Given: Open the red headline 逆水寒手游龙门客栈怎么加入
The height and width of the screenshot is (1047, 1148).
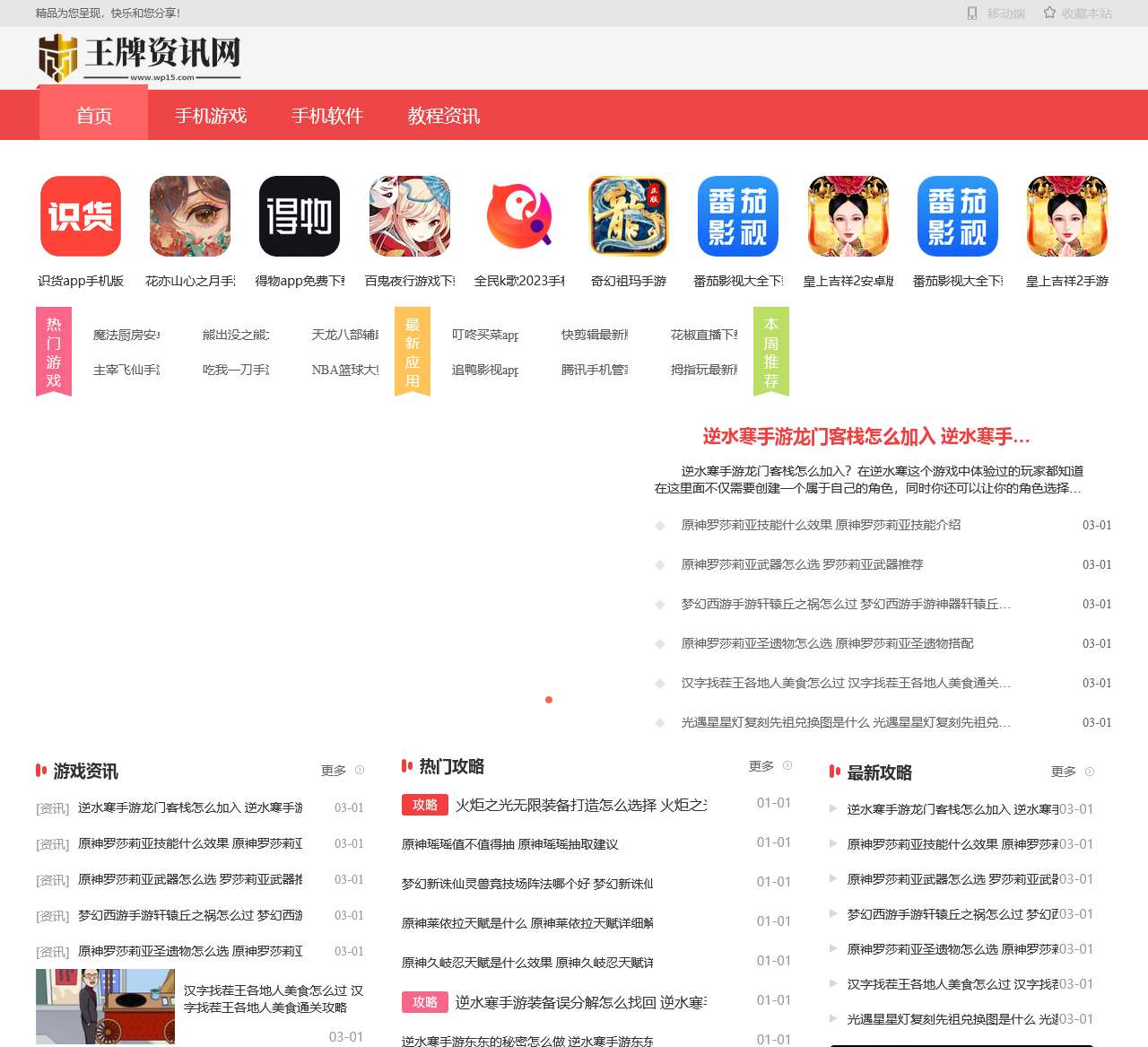Looking at the screenshot, I should (866, 437).
